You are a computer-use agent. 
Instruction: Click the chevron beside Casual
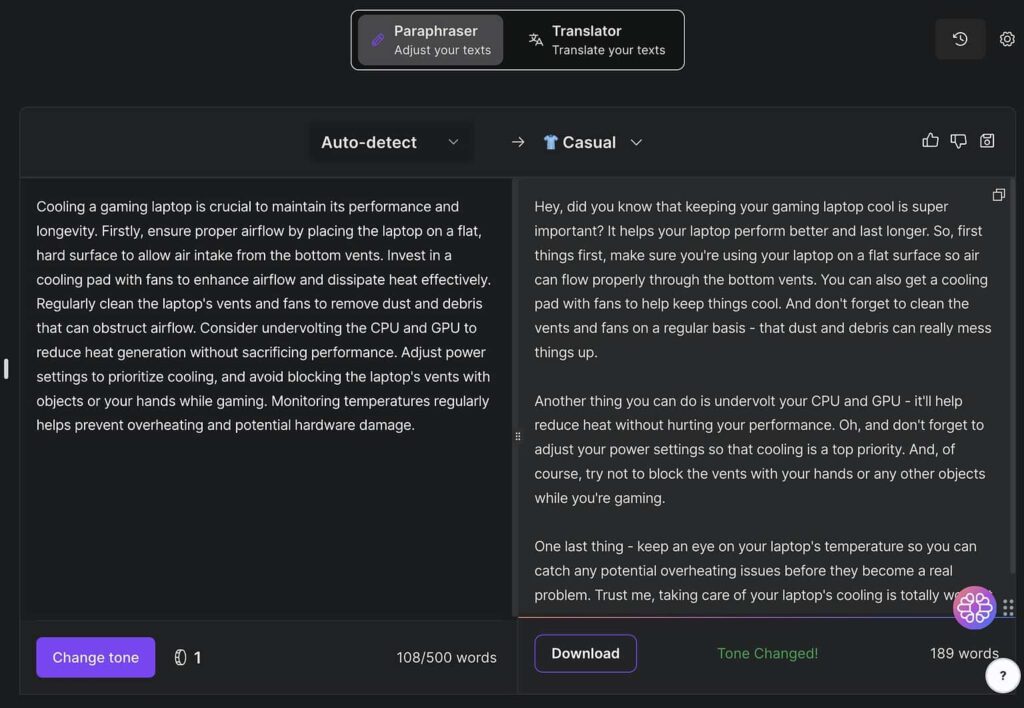(x=636, y=142)
